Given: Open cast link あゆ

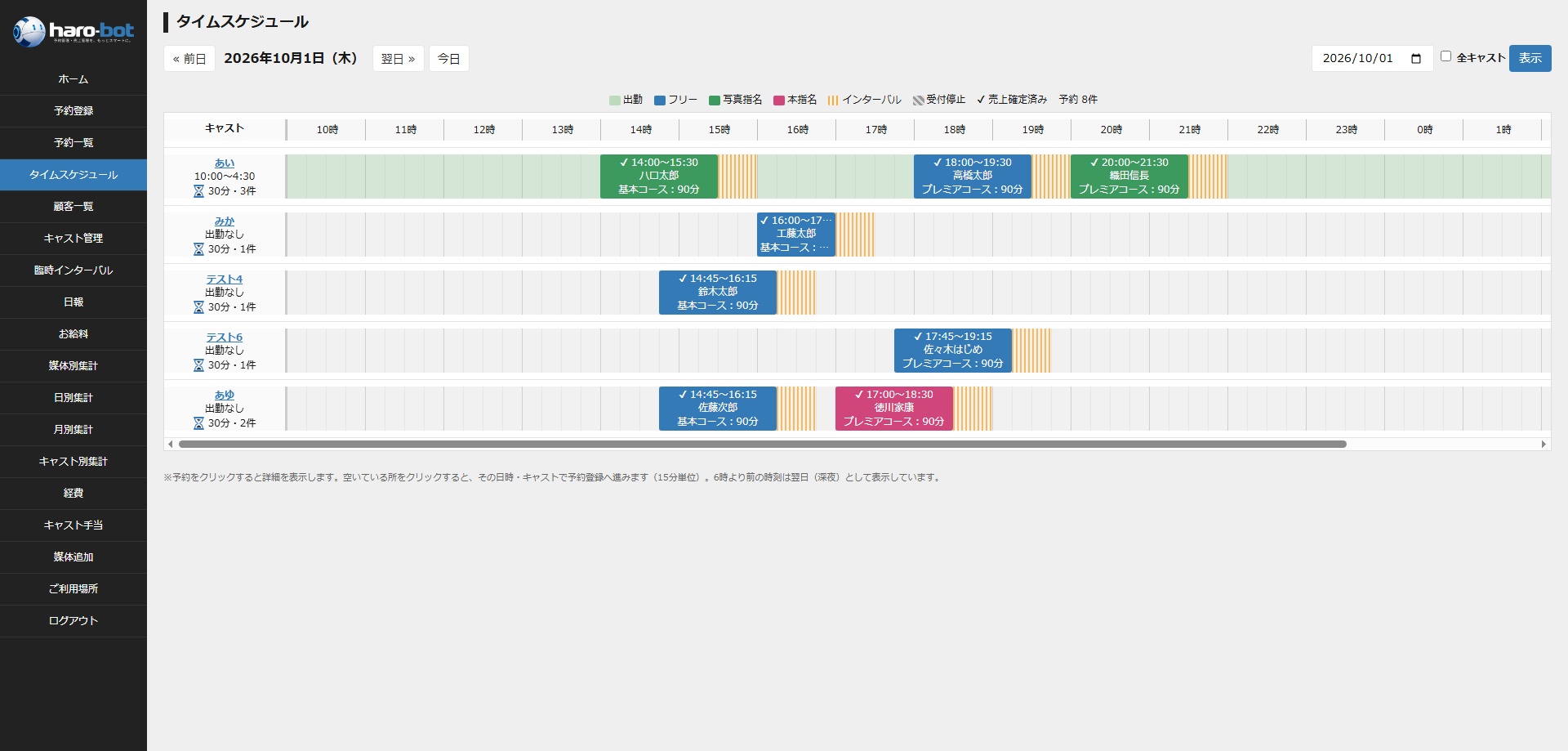Looking at the screenshot, I should [225, 396].
